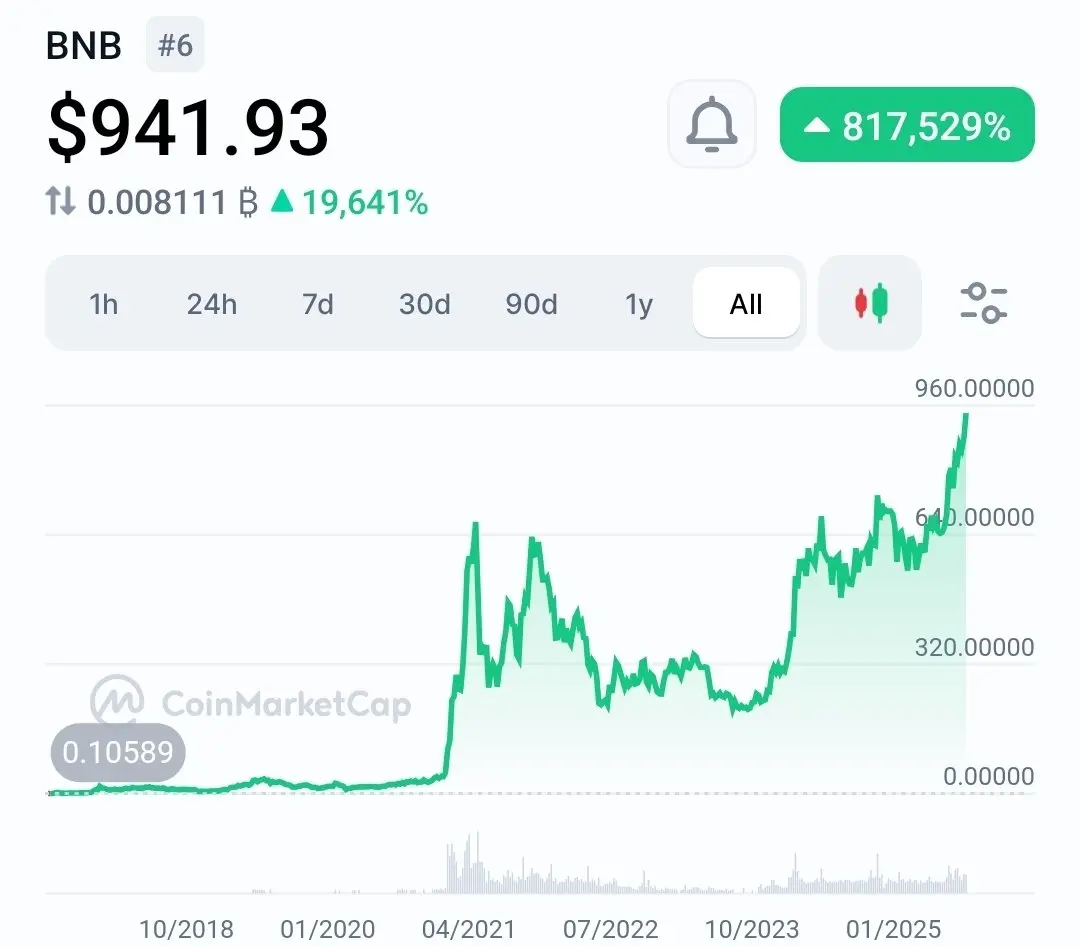Switch to candlestick chart view
Viewport: 1080px width, 947px height.
click(x=870, y=303)
